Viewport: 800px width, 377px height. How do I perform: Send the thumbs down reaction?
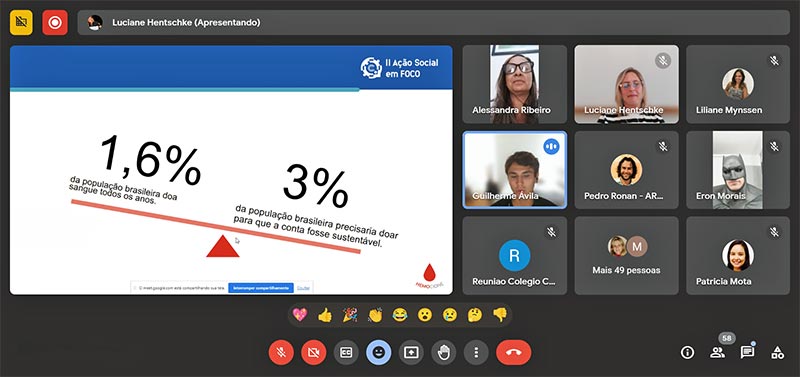500,315
